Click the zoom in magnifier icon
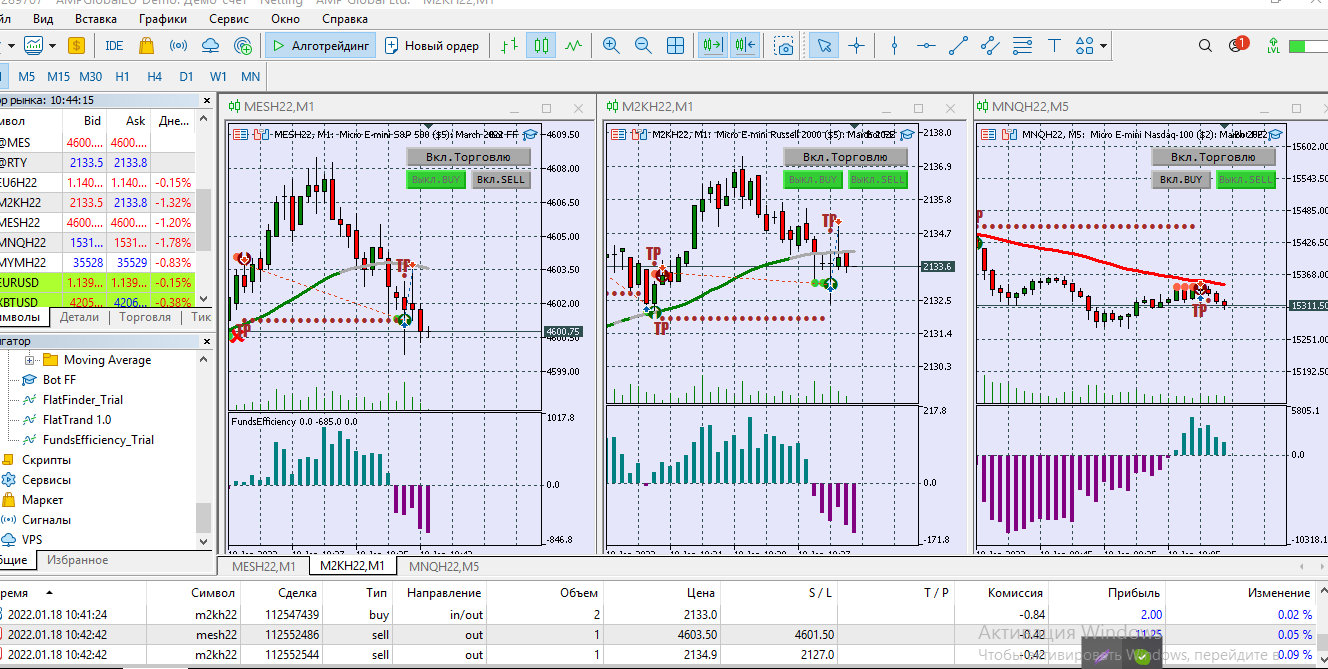This screenshot has height=669, width=1328. click(x=611, y=45)
